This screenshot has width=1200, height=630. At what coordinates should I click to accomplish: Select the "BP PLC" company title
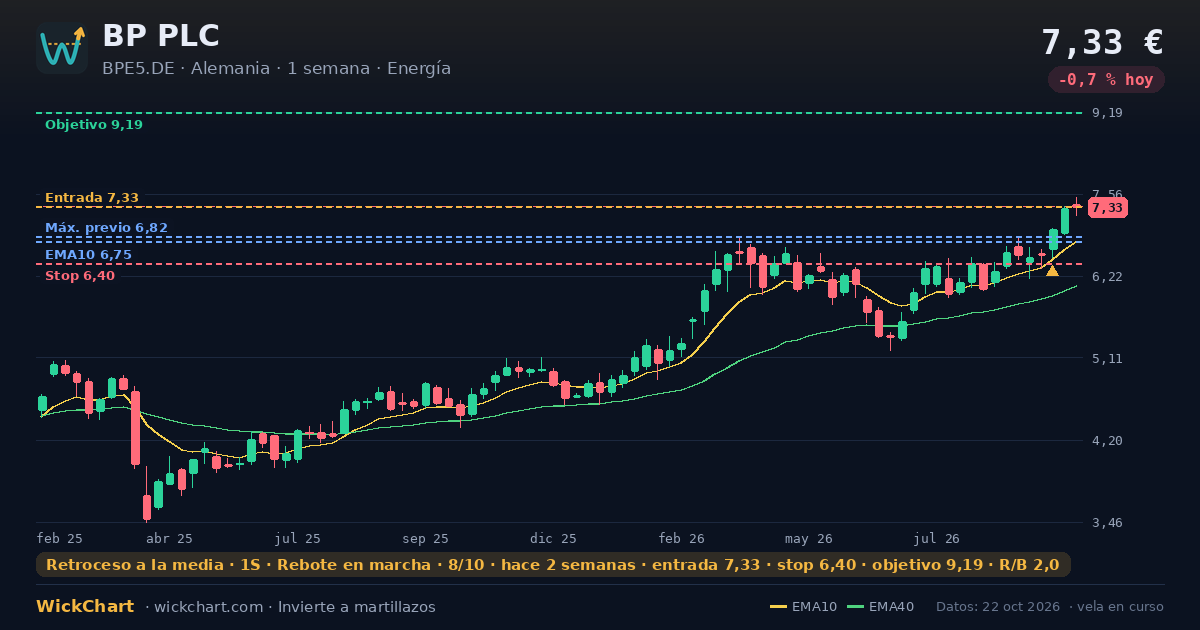(161, 36)
